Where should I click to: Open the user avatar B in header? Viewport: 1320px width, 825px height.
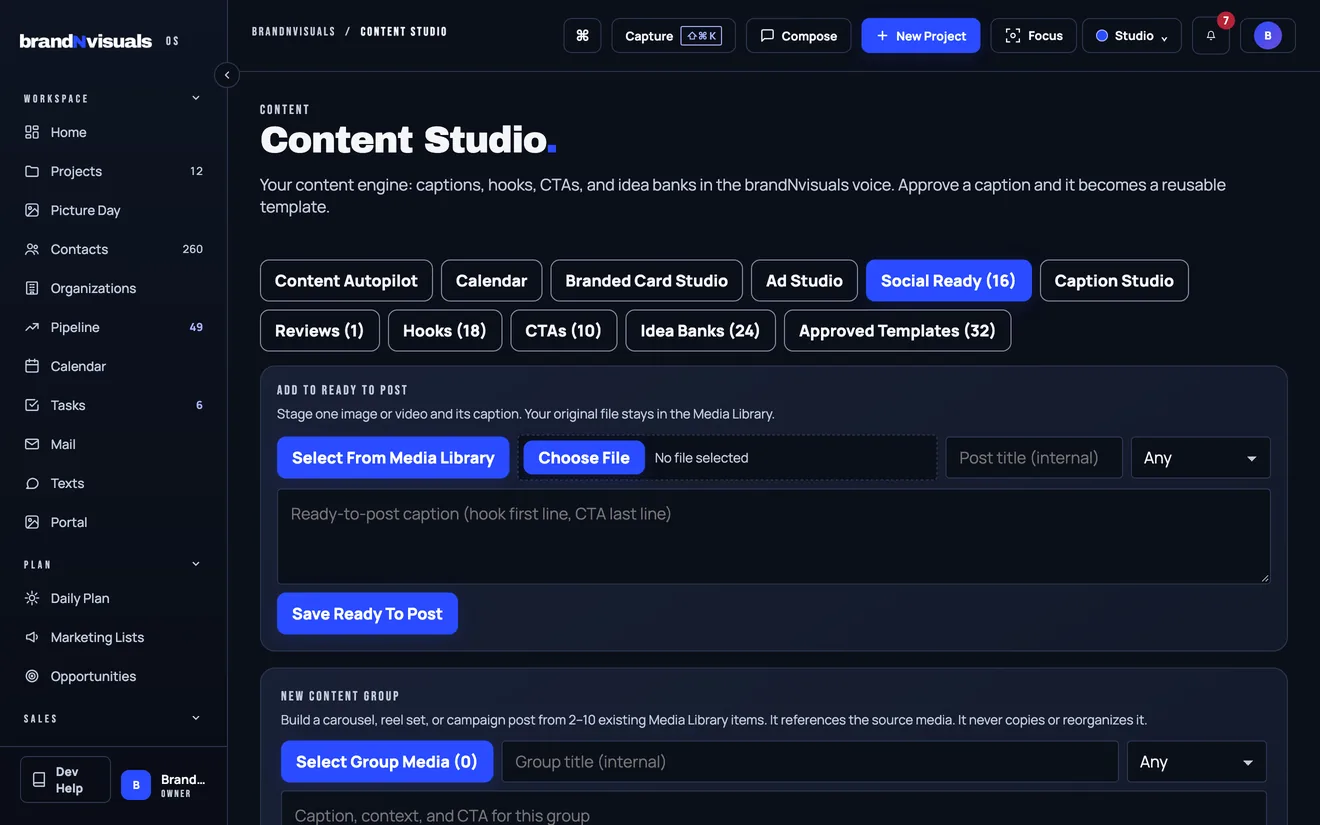pos(1268,35)
